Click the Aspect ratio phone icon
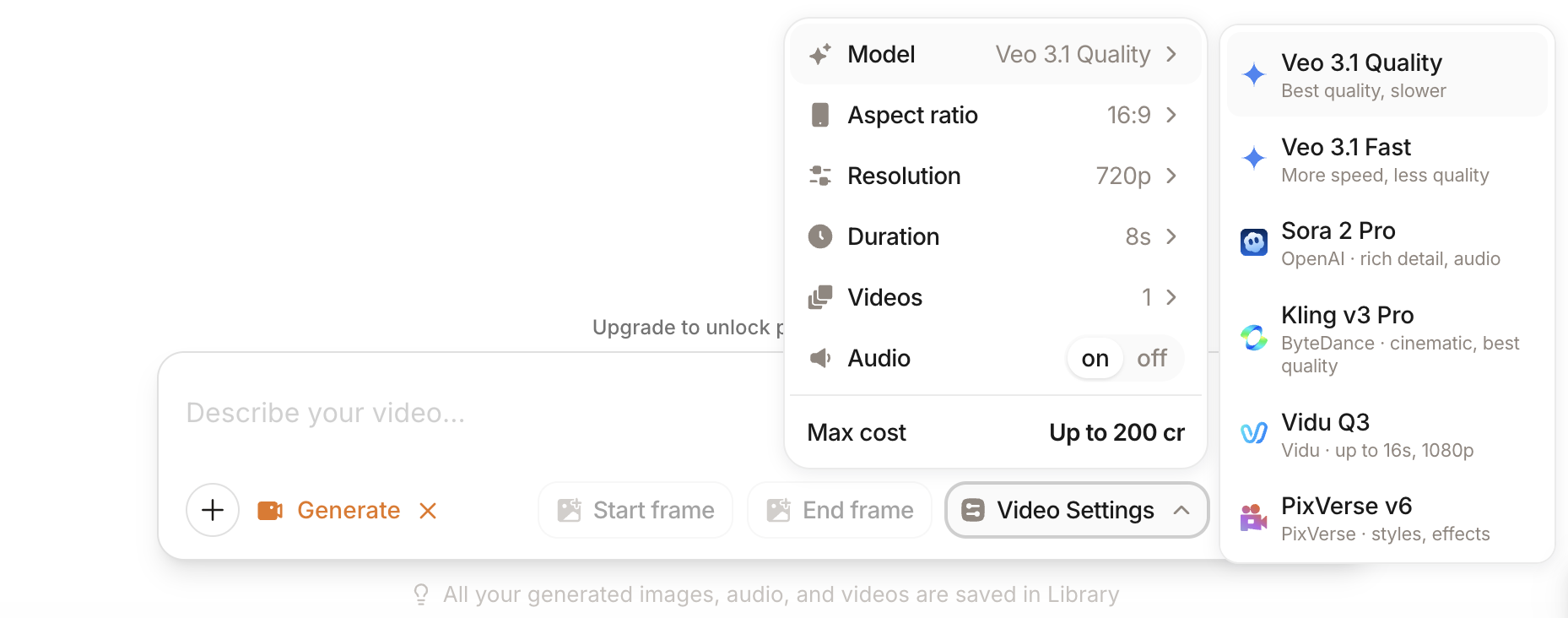1568x618 pixels. click(x=819, y=115)
